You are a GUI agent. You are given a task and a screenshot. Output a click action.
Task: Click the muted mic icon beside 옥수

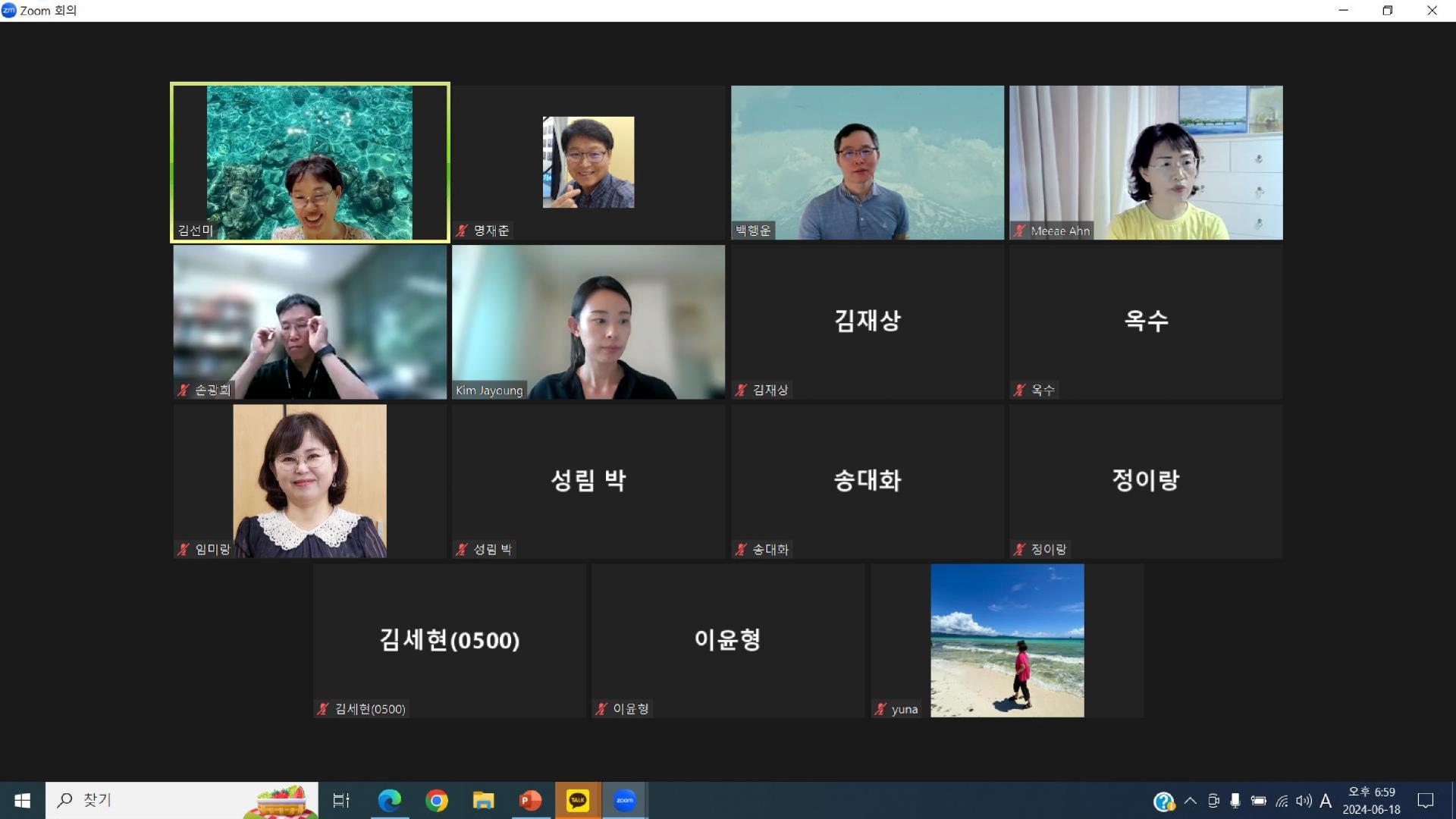coord(1019,390)
